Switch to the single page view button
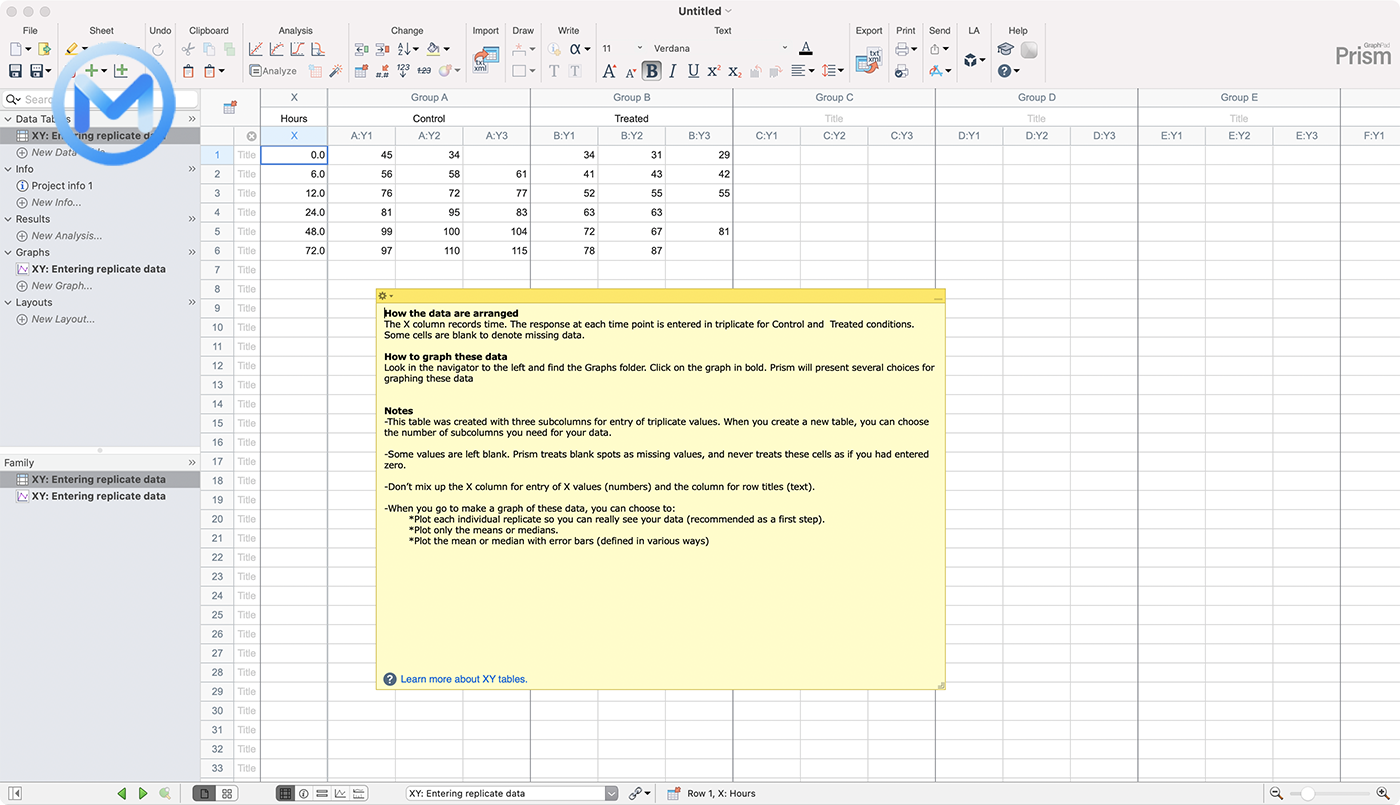Screen dimensions: 1400x805 (204, 793)
